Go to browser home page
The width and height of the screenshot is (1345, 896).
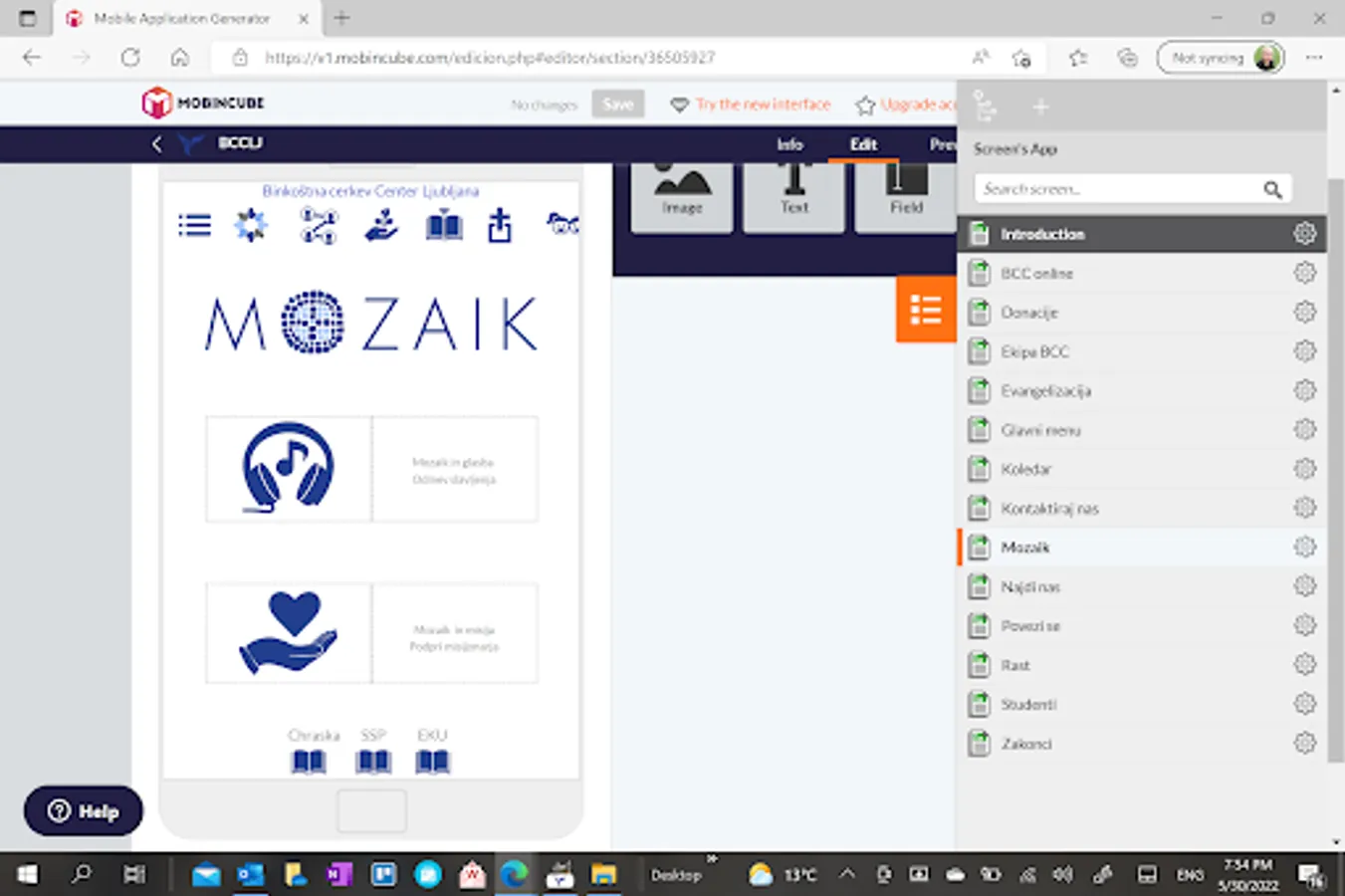pyautogui.click(x=180, y=58)
